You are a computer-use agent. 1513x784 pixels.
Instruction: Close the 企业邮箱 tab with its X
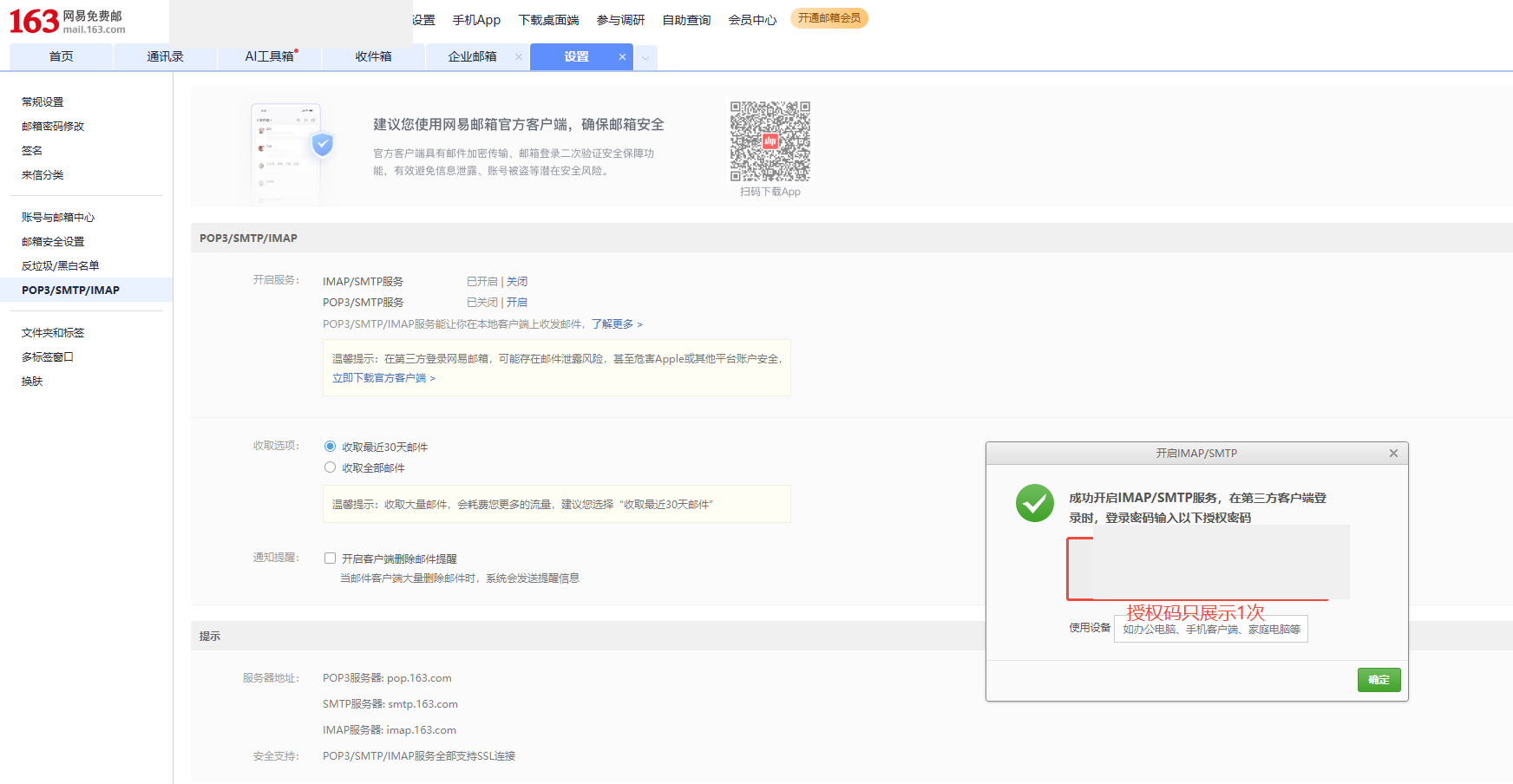click(519, 57)
